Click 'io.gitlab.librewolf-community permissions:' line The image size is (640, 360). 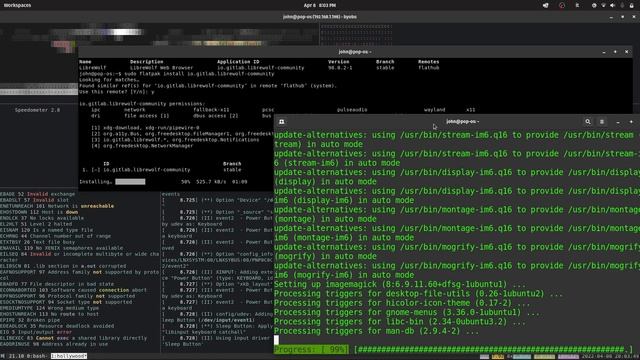[141, 104]
